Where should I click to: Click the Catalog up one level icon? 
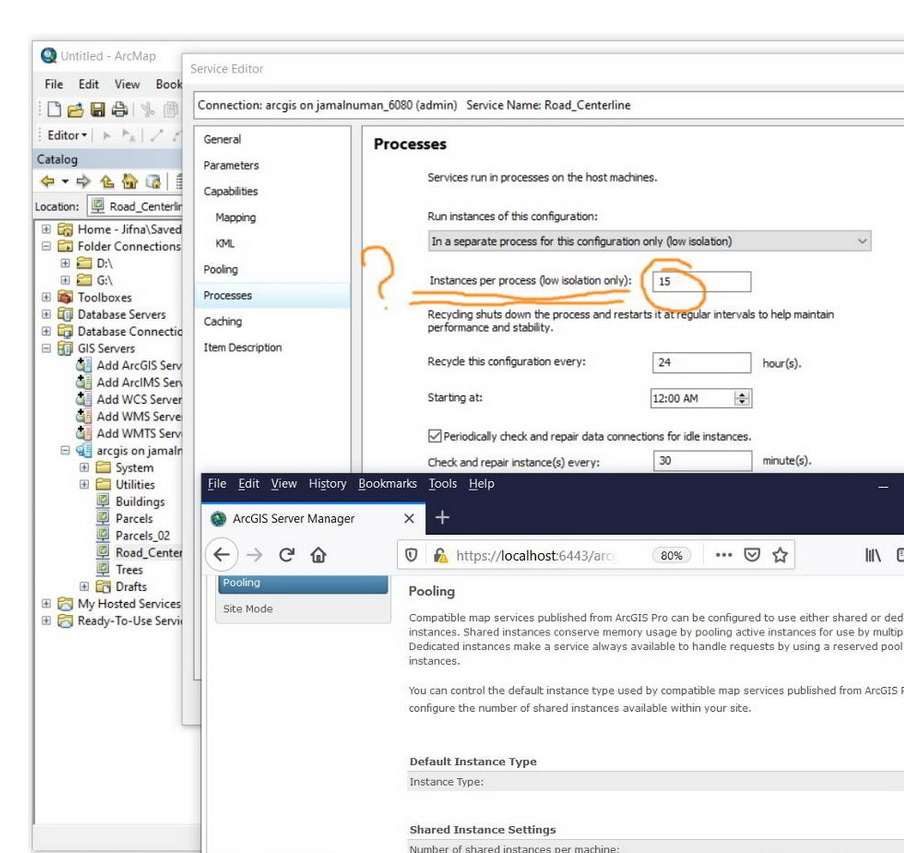107,182
